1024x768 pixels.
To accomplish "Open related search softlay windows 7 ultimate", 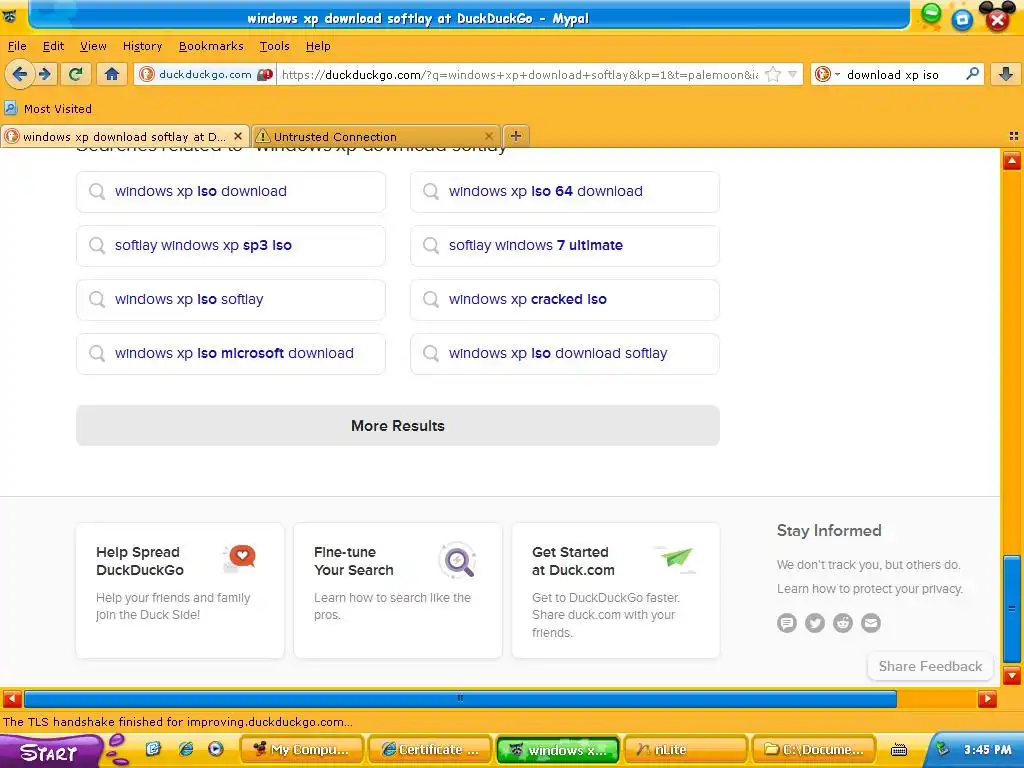I will point(564,246).
